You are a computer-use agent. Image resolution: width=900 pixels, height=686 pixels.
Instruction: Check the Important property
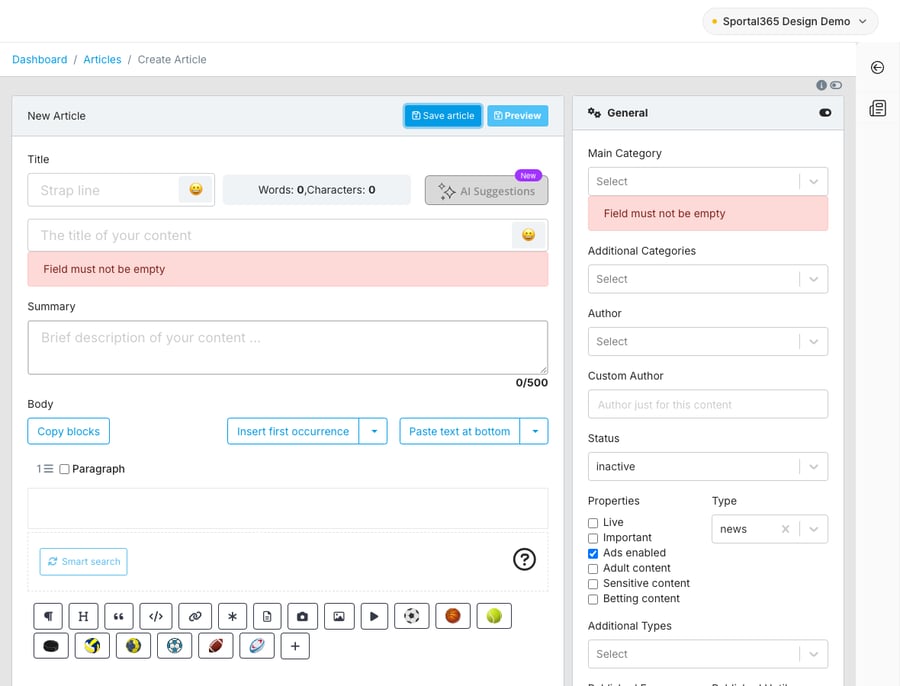pos(593,538)
